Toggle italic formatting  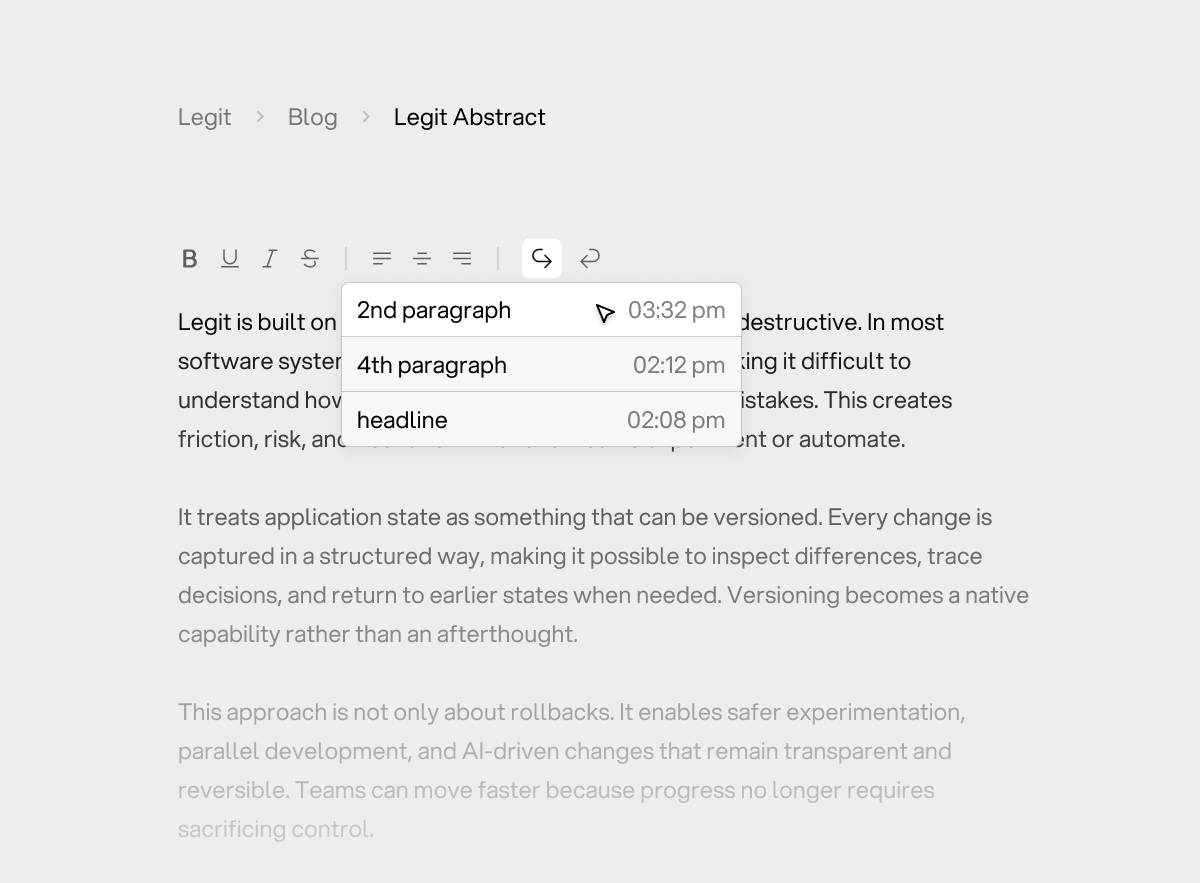(x=270, y=259)
